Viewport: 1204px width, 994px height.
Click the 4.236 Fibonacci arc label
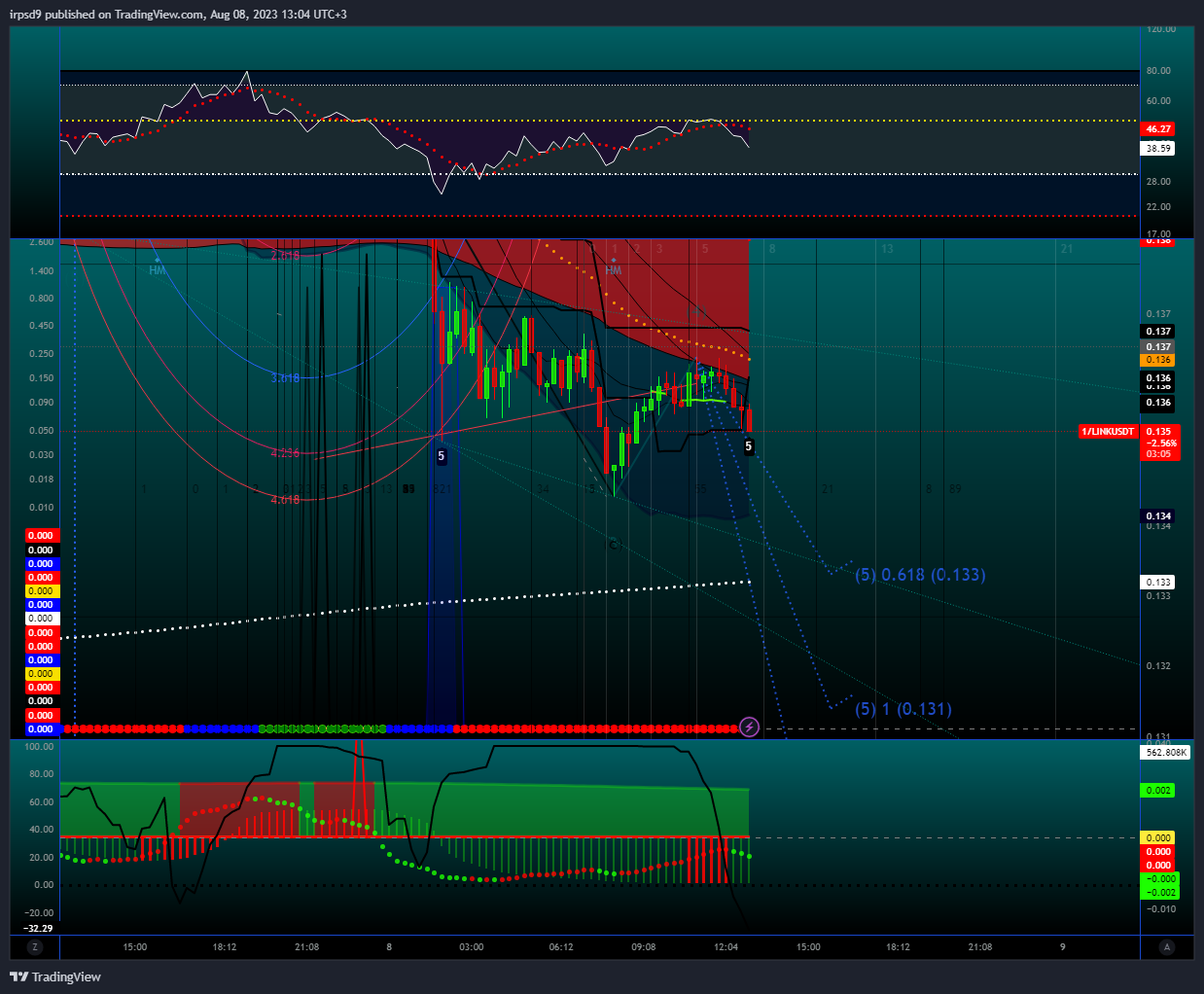point(285,453)
